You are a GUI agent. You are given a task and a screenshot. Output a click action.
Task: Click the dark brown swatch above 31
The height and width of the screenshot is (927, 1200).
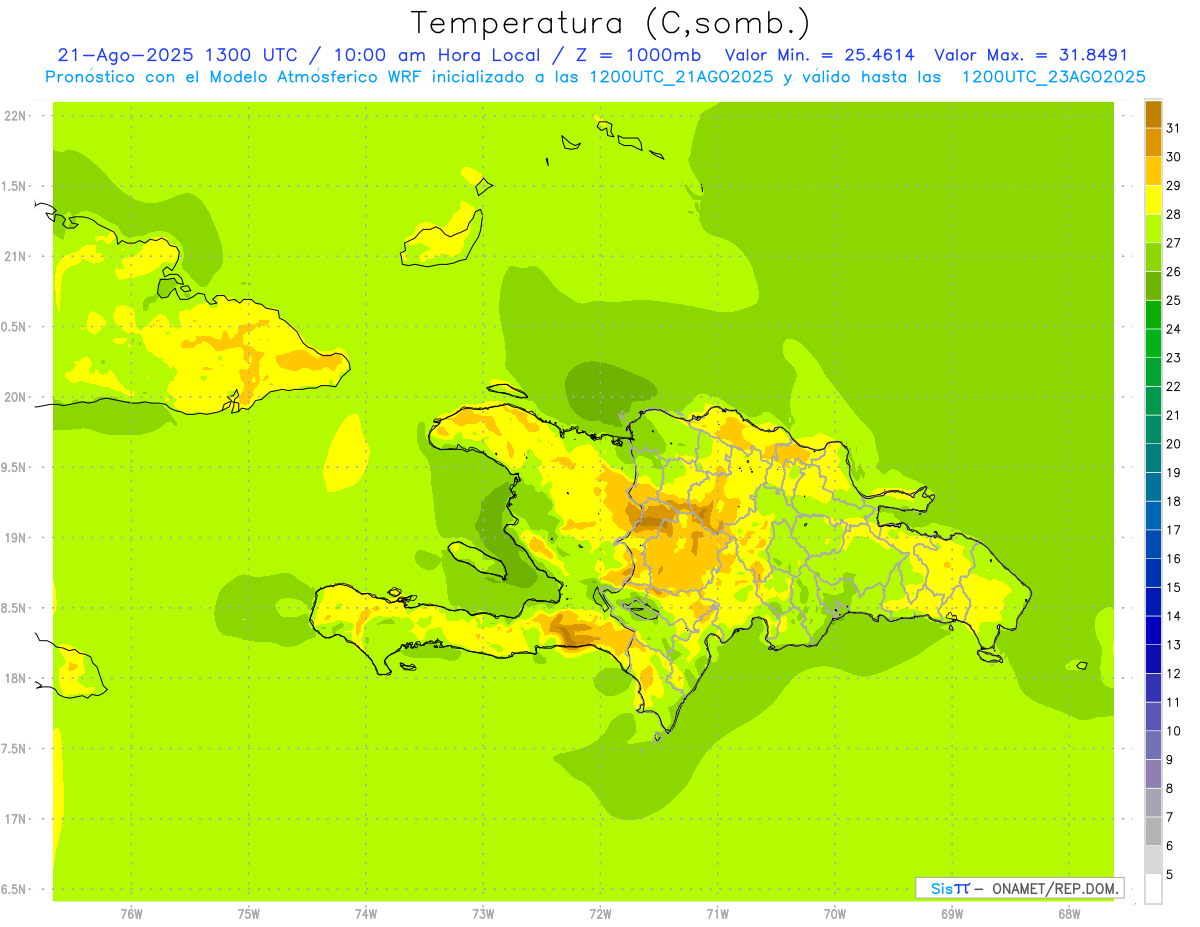tap(1153, 114)
